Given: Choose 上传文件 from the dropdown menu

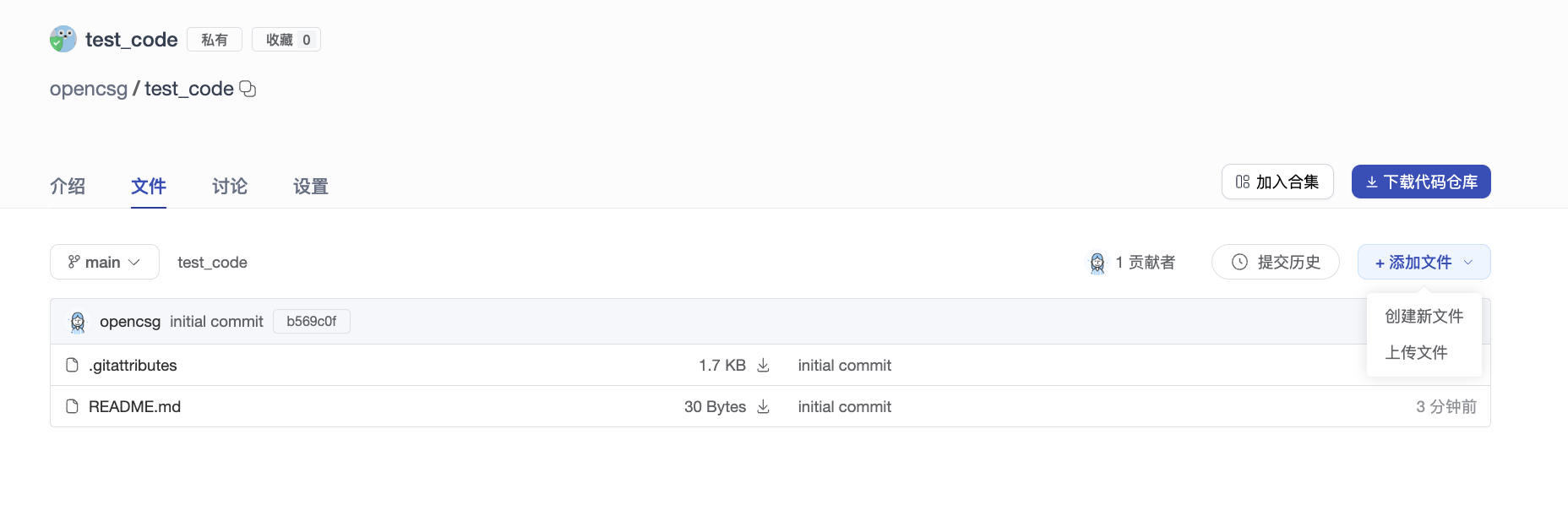Looking at the screenshot, I should [1416, 352].
